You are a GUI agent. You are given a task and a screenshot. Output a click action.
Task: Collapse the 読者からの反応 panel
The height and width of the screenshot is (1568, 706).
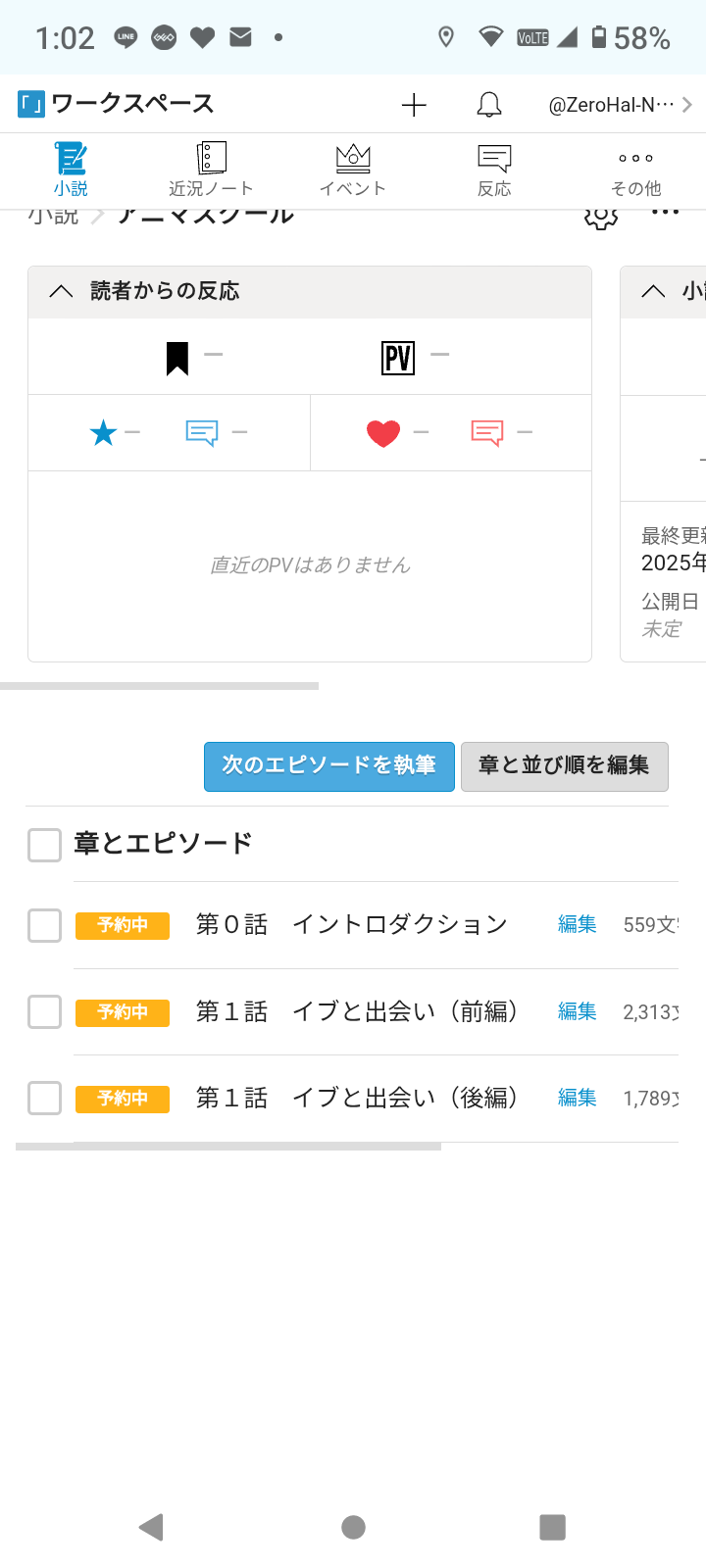(61, 291)
